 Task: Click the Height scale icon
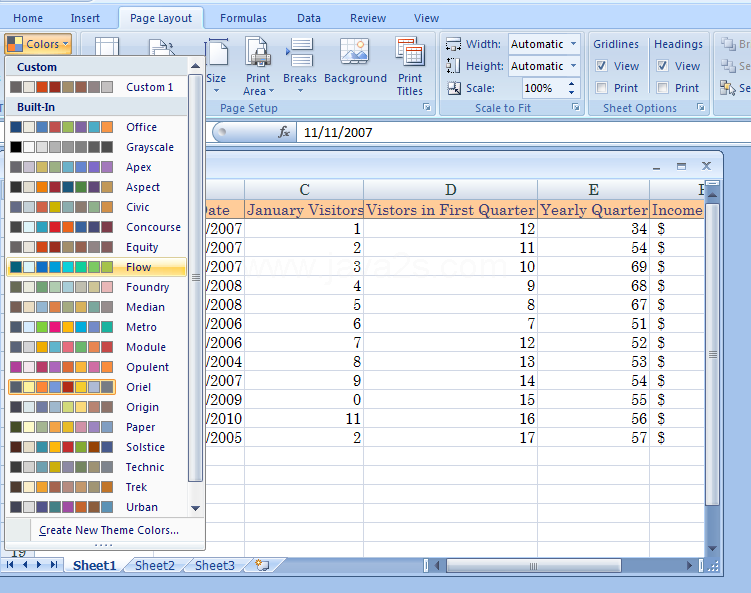(453, 66)
